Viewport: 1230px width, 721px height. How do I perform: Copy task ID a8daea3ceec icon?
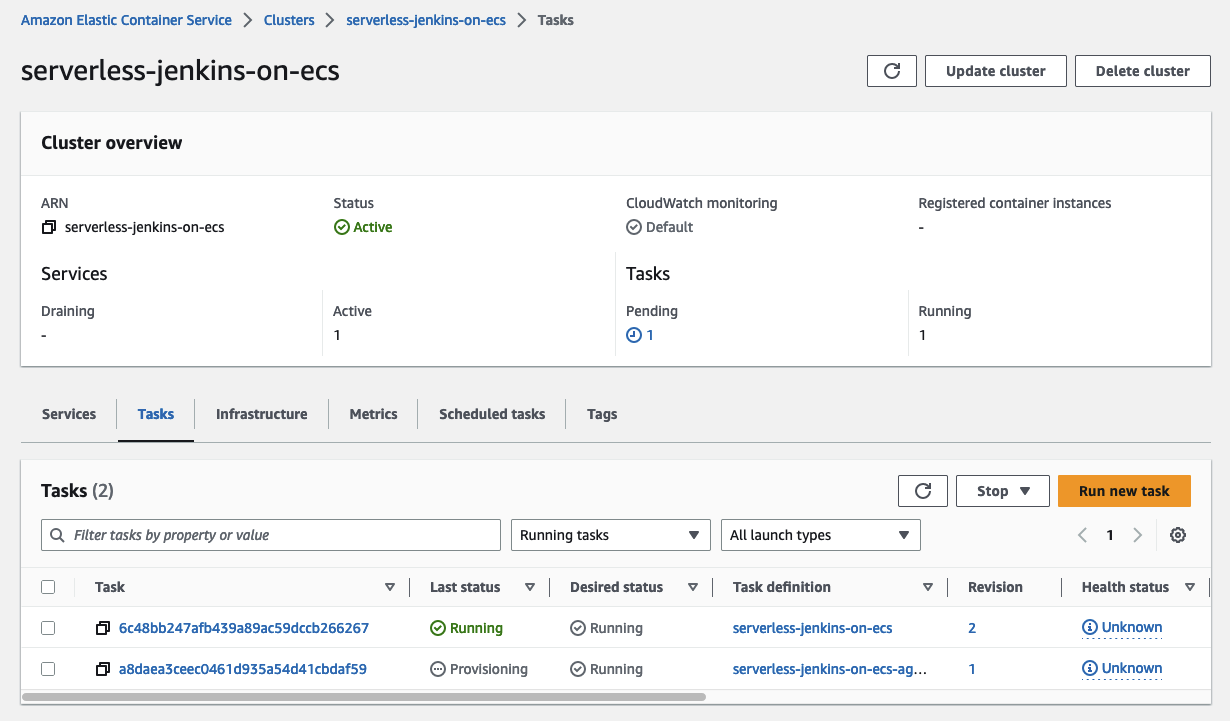coord(103,669)
